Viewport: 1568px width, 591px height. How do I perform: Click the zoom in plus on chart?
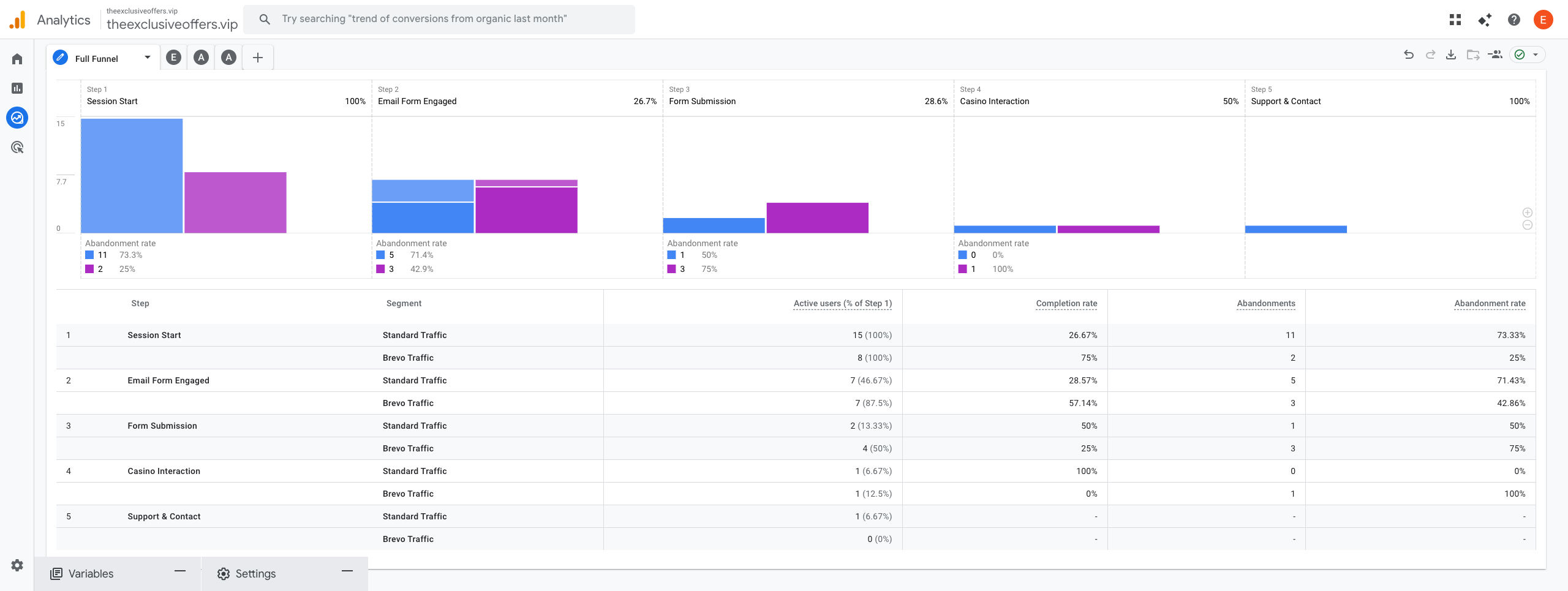(x=1528, y=213)
